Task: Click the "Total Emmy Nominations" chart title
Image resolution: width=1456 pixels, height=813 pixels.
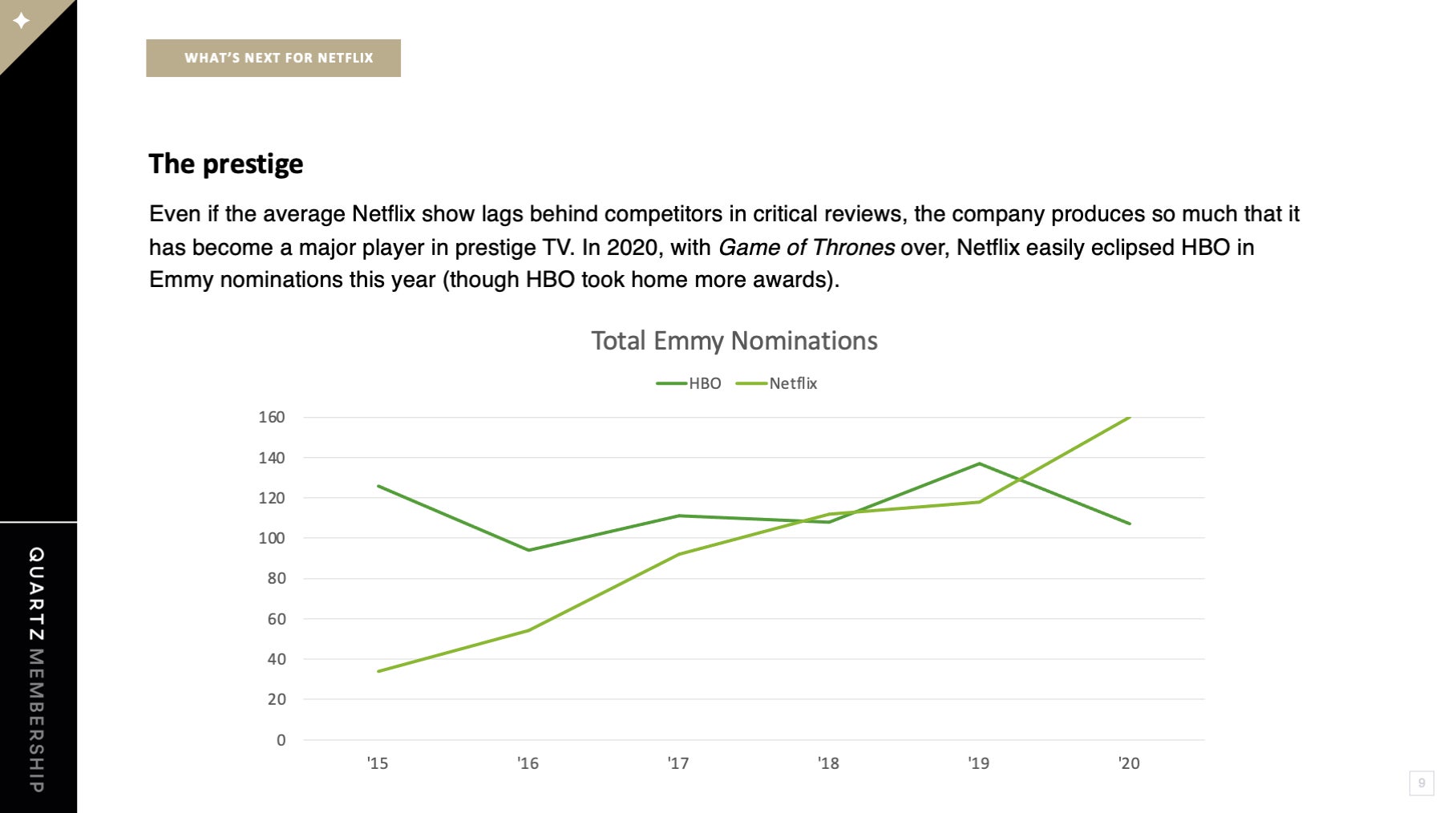Action: (x=734, y=341)
